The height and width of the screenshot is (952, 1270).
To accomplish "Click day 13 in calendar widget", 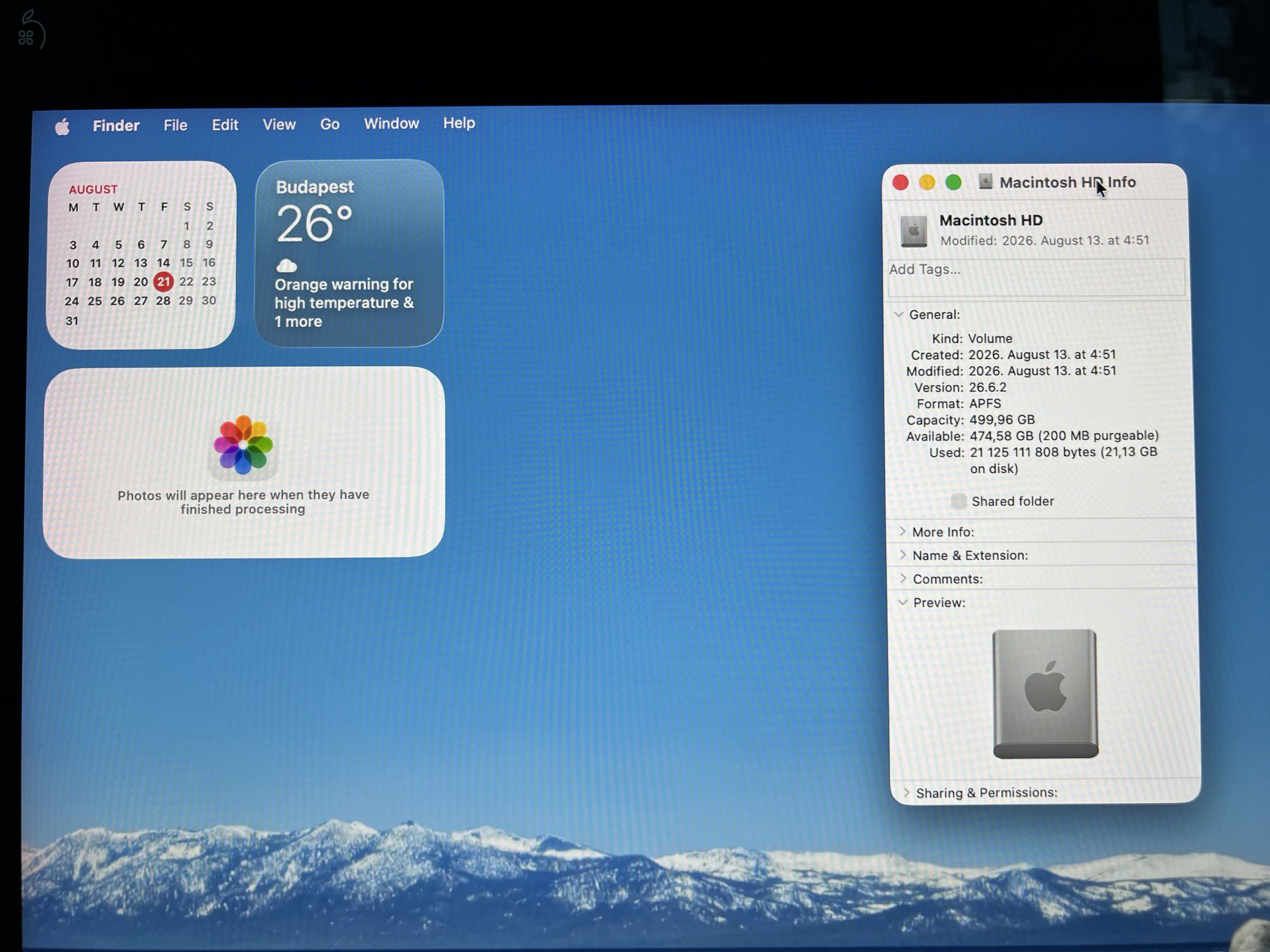I will tap(140, 263).
